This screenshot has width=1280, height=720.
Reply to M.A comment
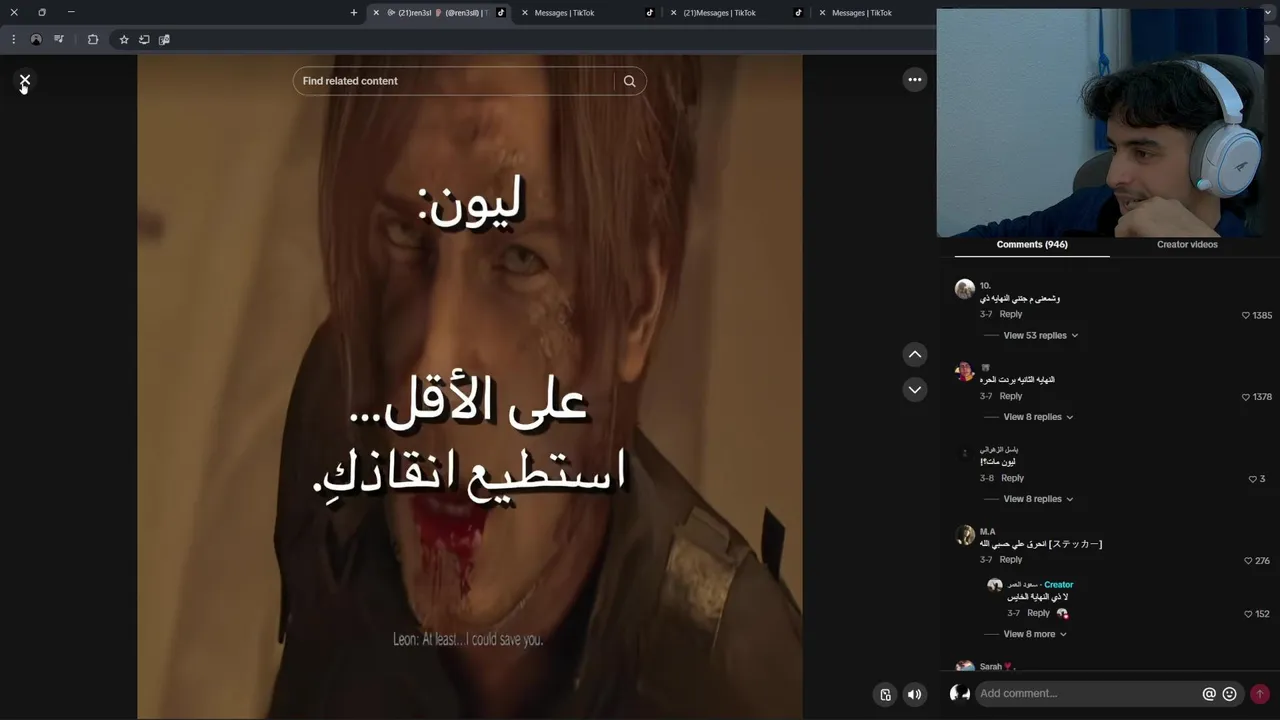(1011, 560)
